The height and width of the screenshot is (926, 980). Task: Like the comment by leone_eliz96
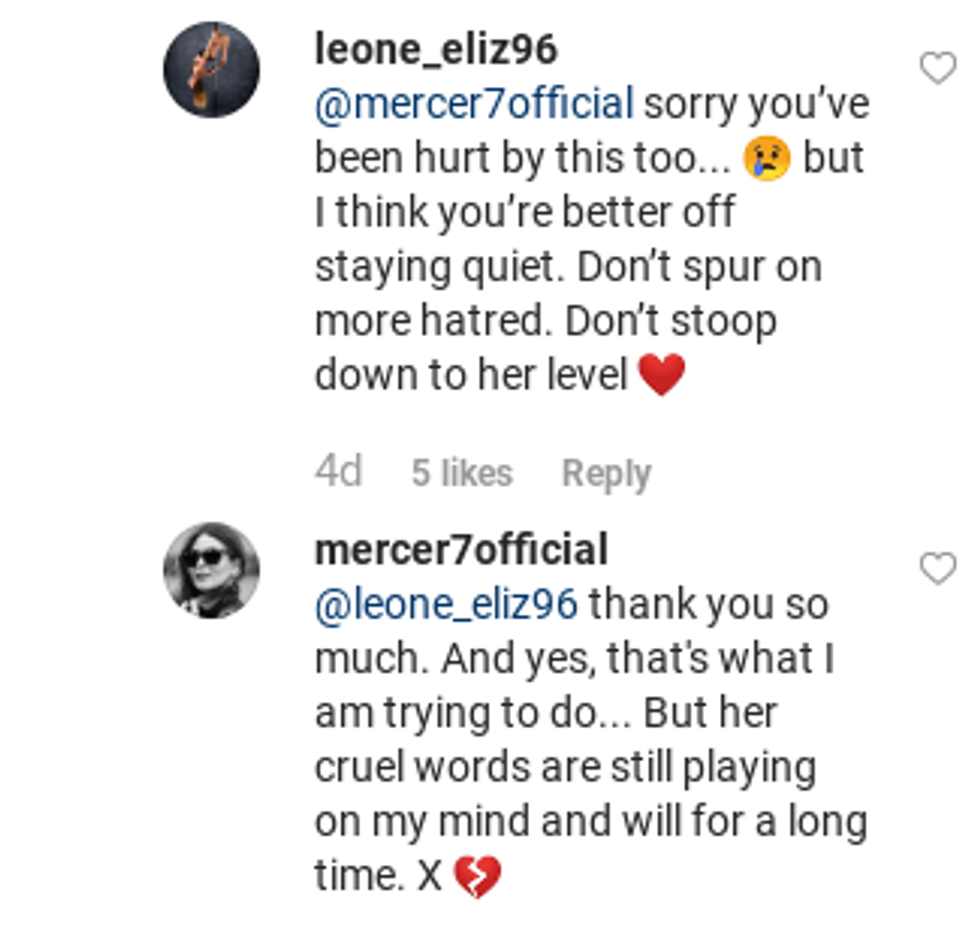click(x=937, y=69)
